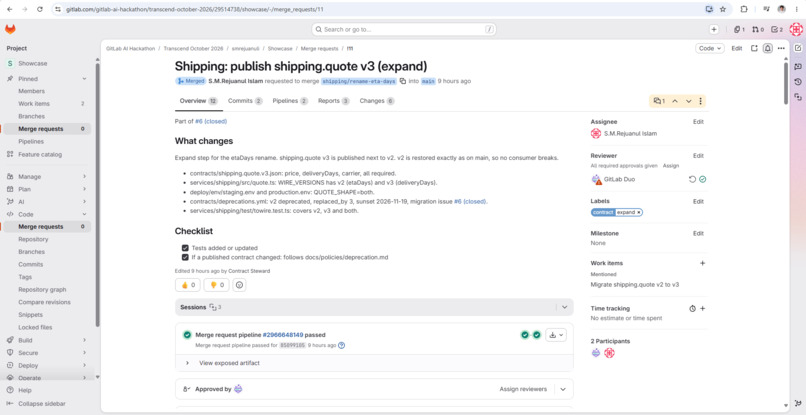The height and width of the screenshot is (415, 806).
Task: Jump to next unresolved thread
Action: point(688,101)
